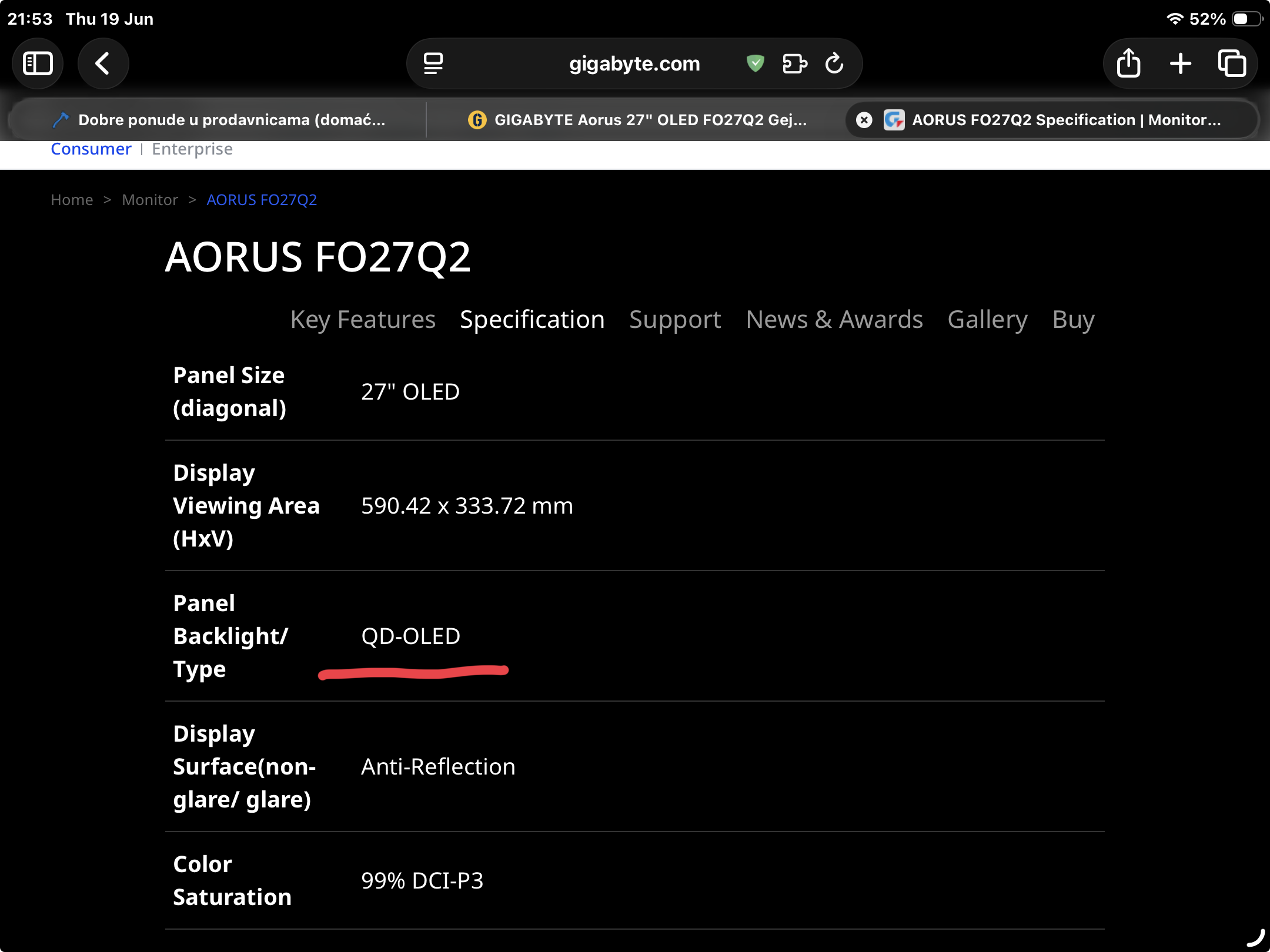Open the extensions puzzle icon
Screen dimensions: 1270x952
point(794,63)
